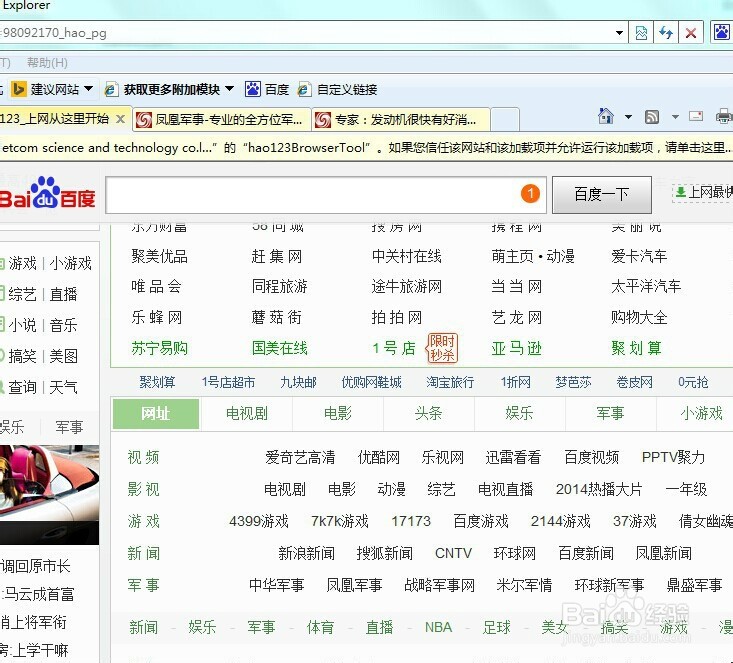Click the add-on information bar message
The width and height of the screenshot is (733, 663).
[x=366, y=148]
